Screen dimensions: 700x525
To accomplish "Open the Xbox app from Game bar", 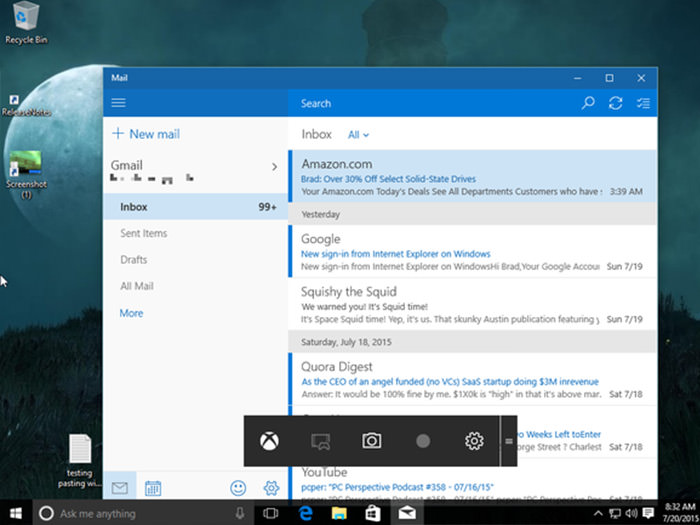I will (269, 441).
